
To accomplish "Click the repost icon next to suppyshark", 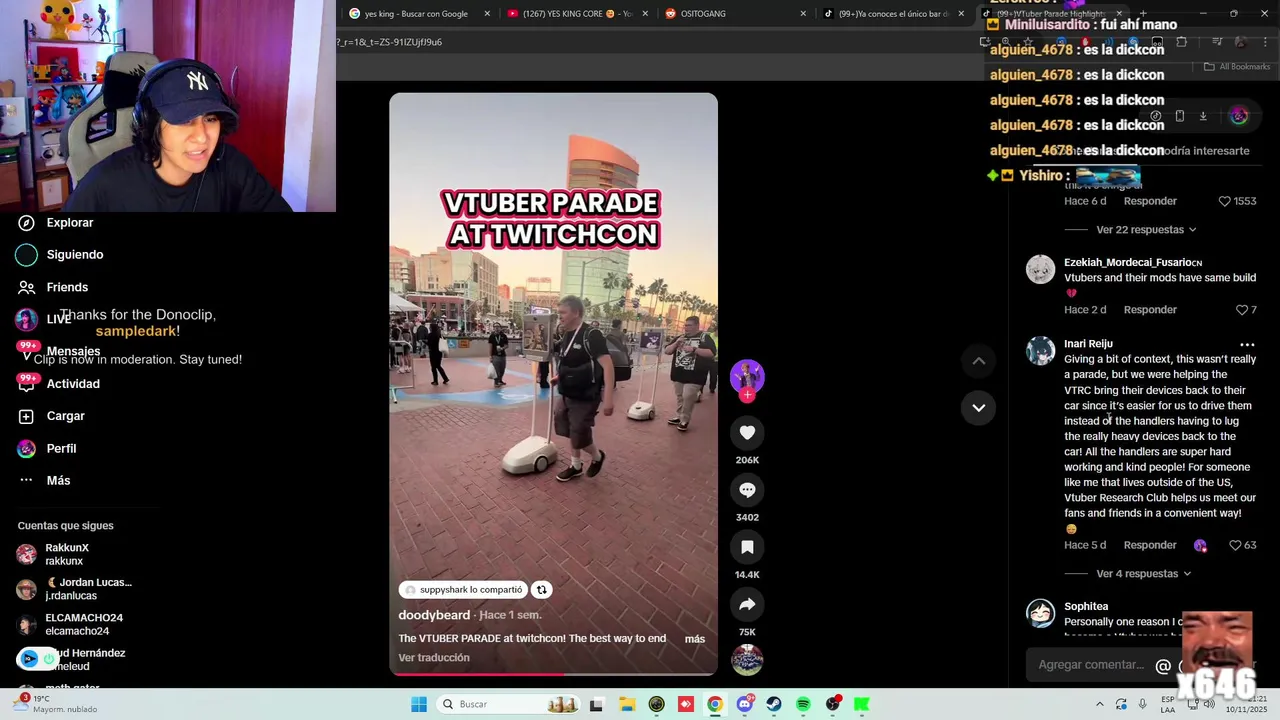I will click(541, 590).
